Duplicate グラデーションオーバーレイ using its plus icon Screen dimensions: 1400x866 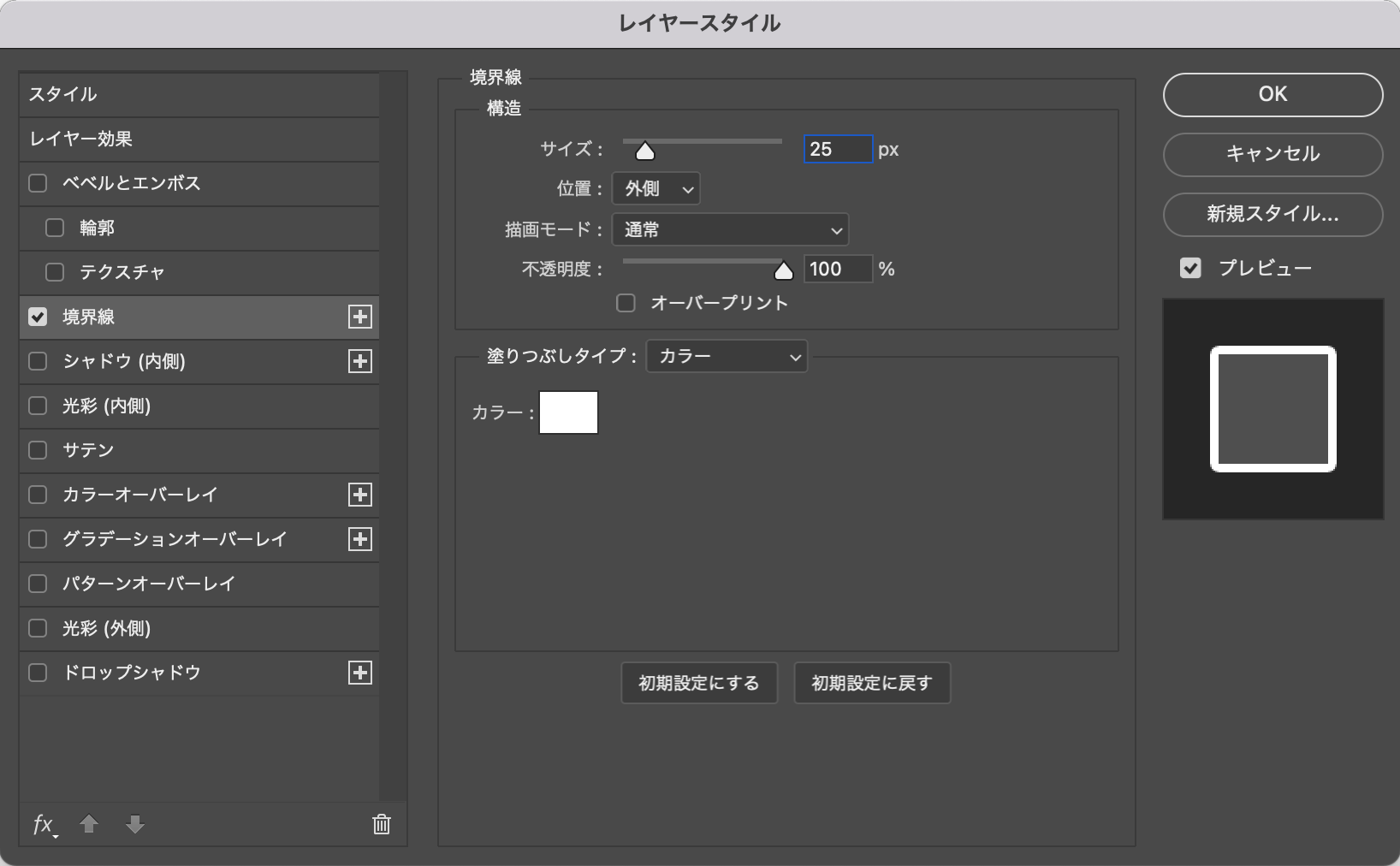[x=360, y=539]
